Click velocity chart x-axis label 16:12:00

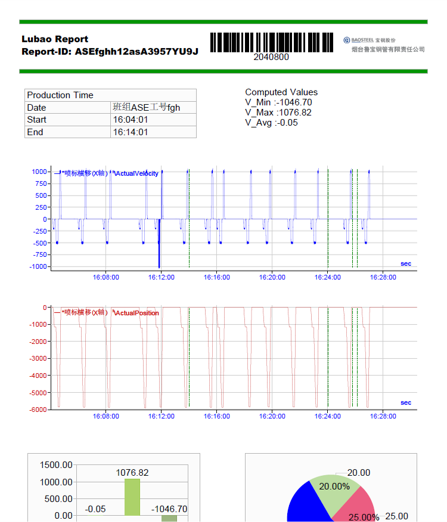point(161,277)
